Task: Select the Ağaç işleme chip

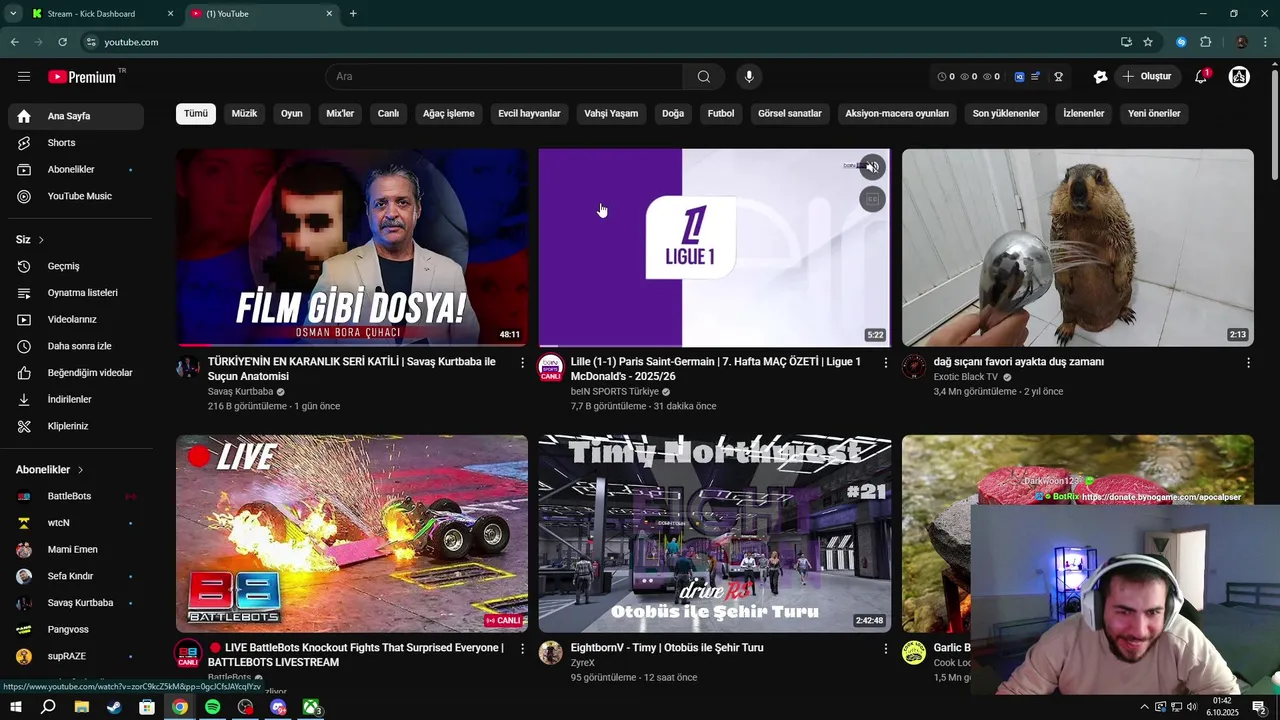Action: click(449, 114)
